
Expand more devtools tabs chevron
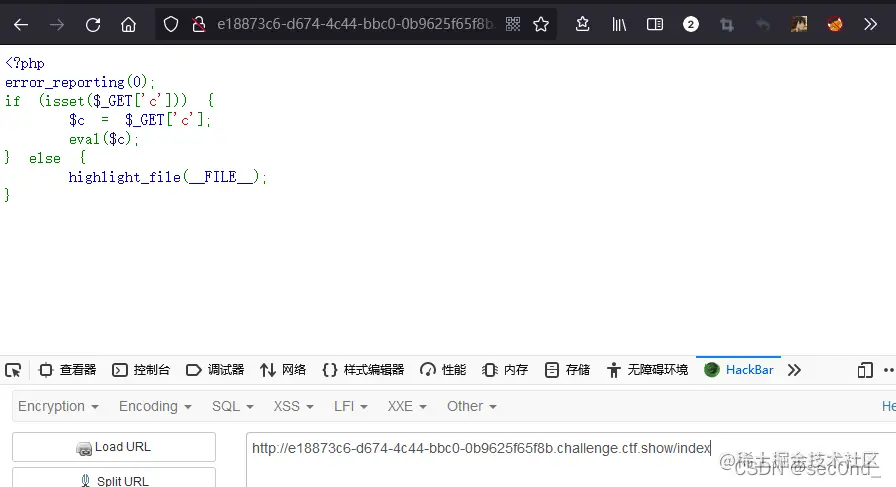794,370
